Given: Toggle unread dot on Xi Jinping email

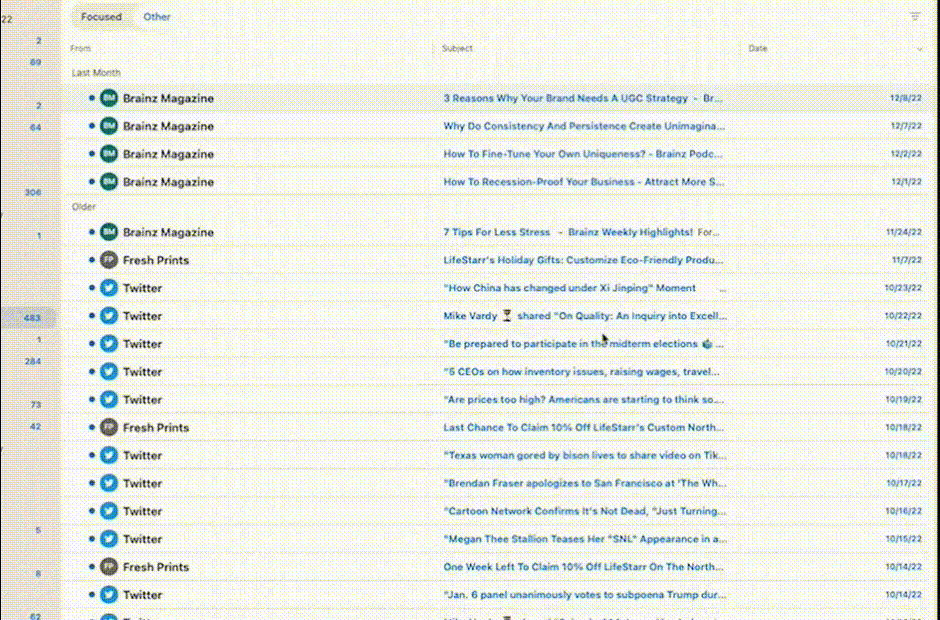Looking at the screenshot, I should click(x=92, y=288).
